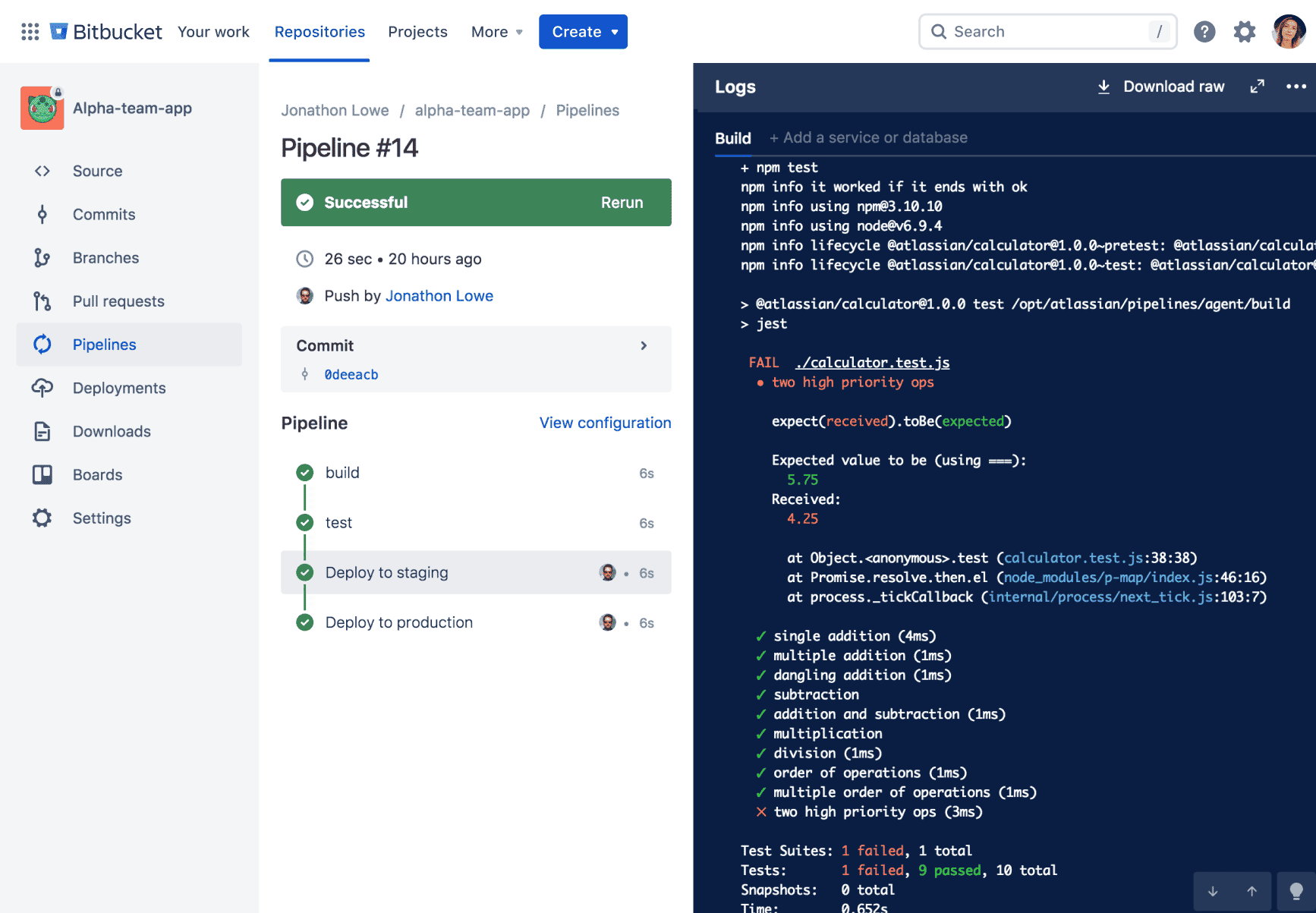
Task: Select the Deploy to production step
Action: pyautogui.click(x=476, y=622)
